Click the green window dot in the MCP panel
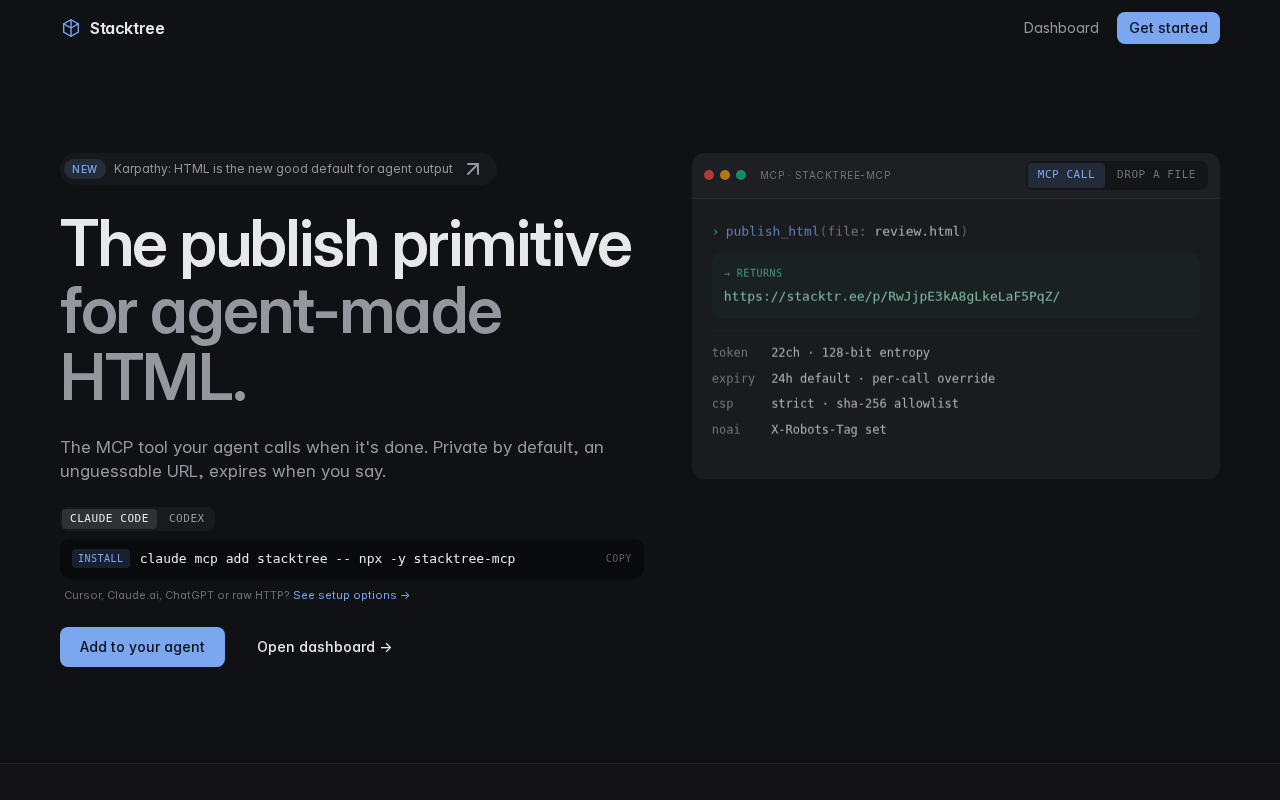This screenshot has height=800, width=1280. click(741, 175)
